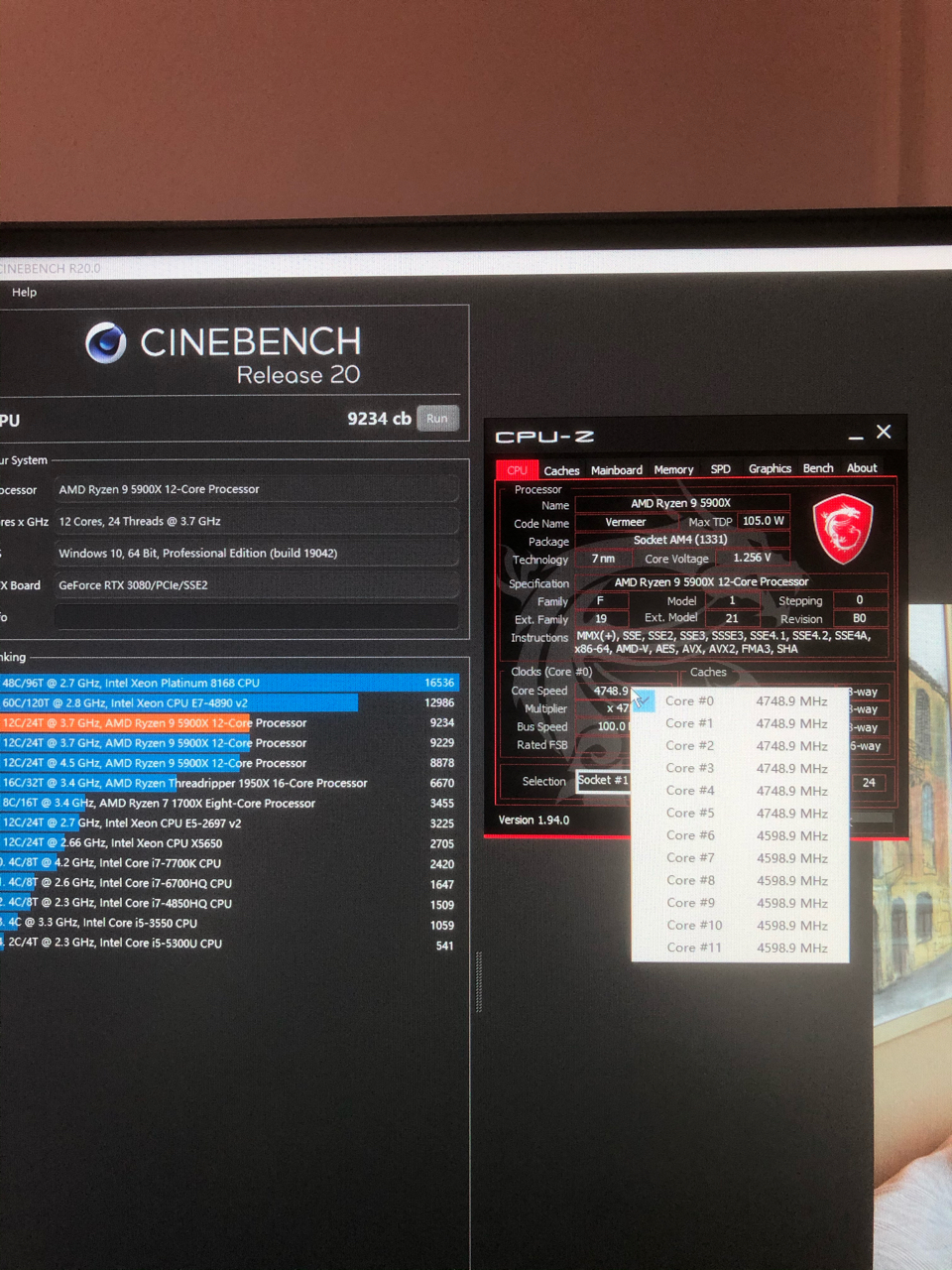Open the Help menu in Cinebench
This screenshot has width=952, height=1270.
pyautogui.click(x=23, y=292)
